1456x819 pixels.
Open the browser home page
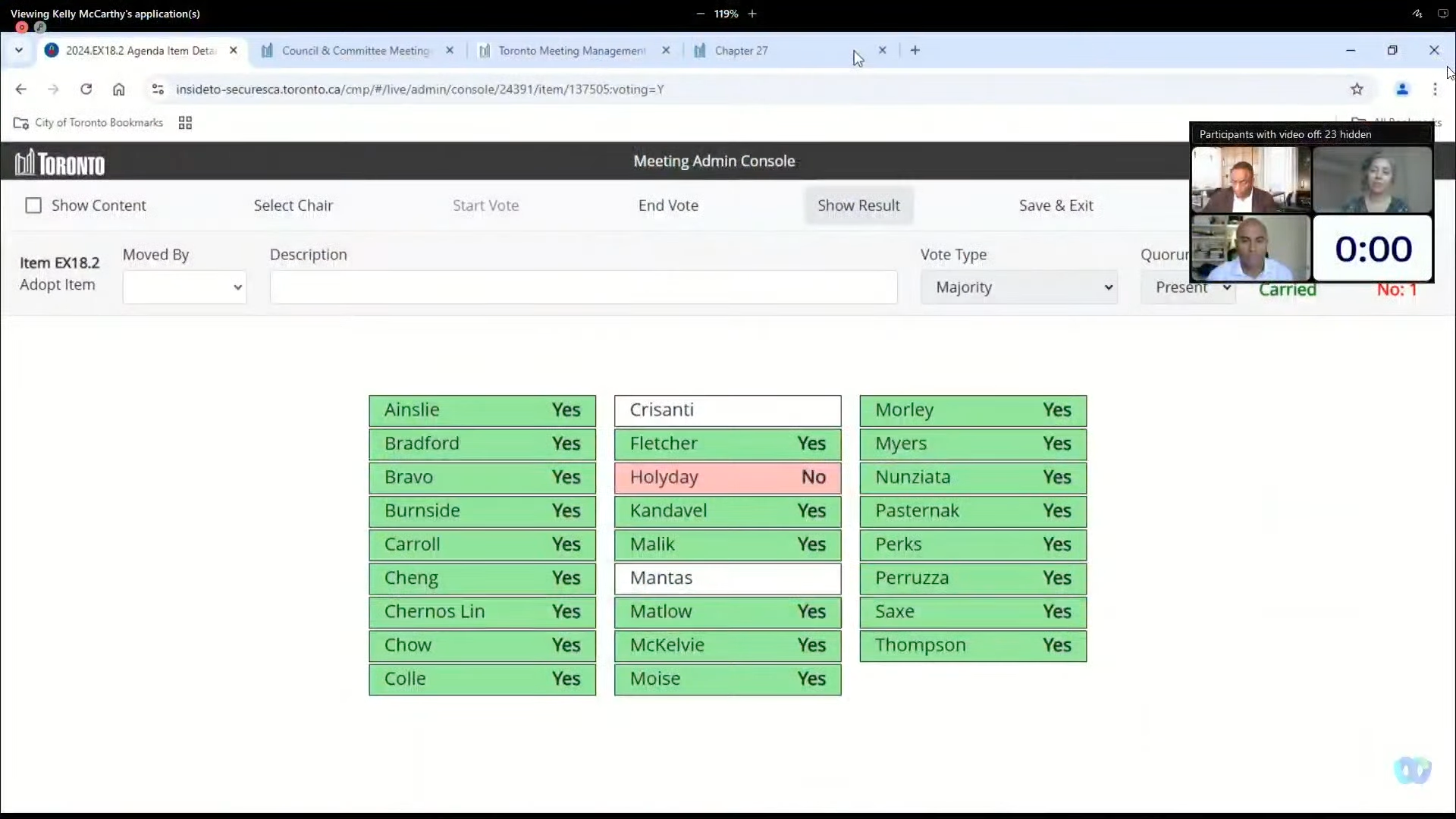pos(119,89)
